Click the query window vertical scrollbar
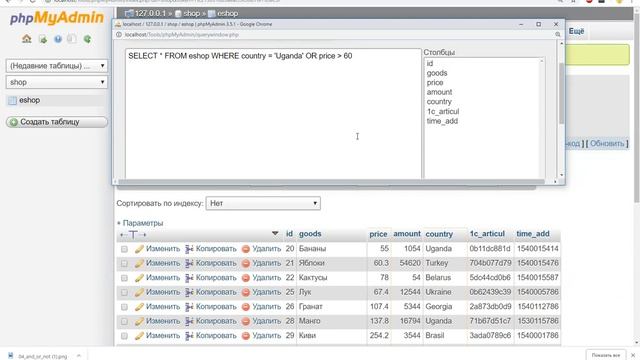 click(562, 94)
